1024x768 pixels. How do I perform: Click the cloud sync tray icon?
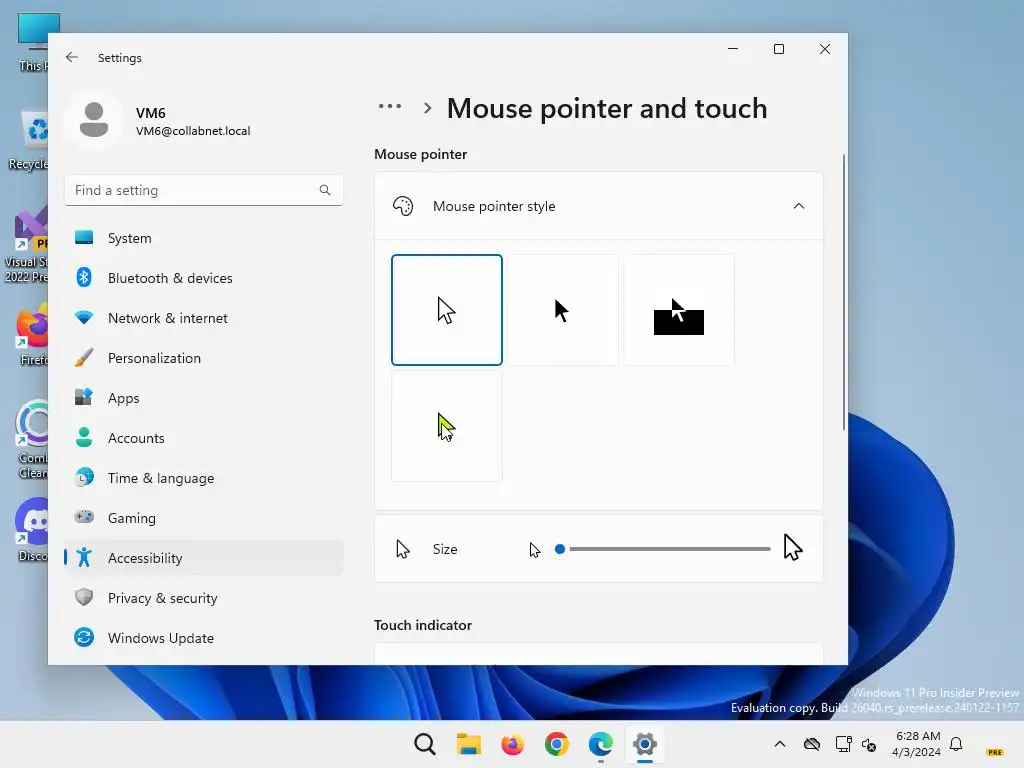[x=812, y=744]
